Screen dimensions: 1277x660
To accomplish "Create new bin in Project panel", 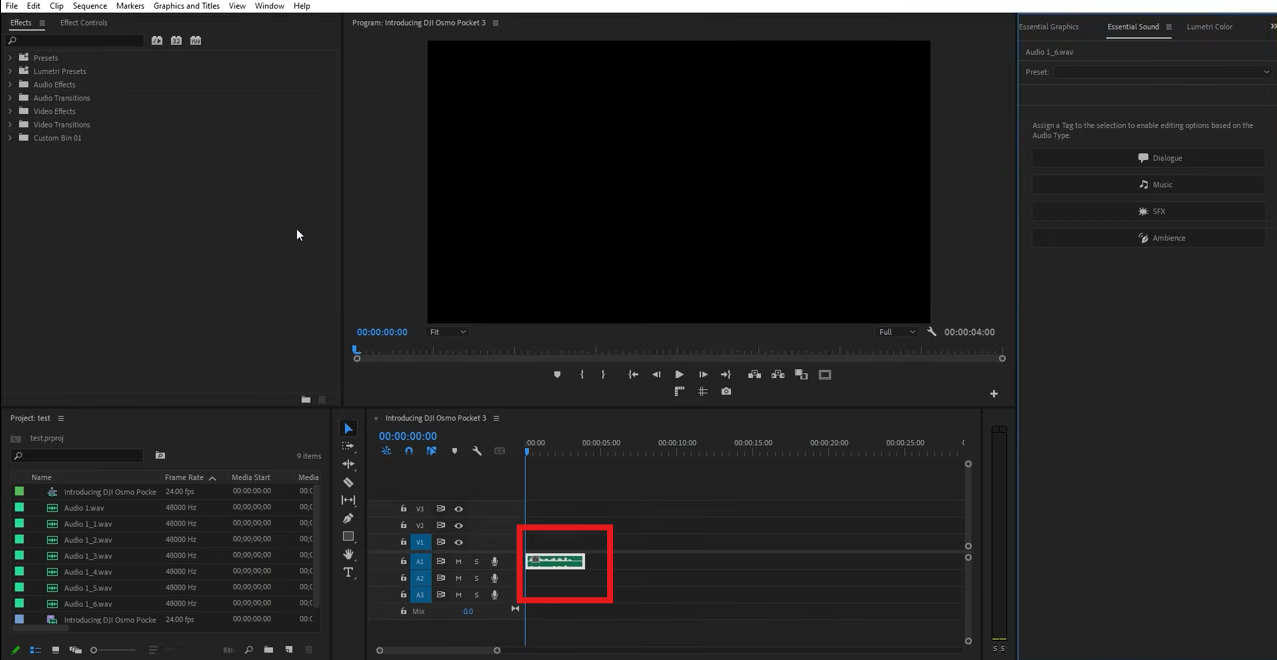I will (x=268, y=650).
